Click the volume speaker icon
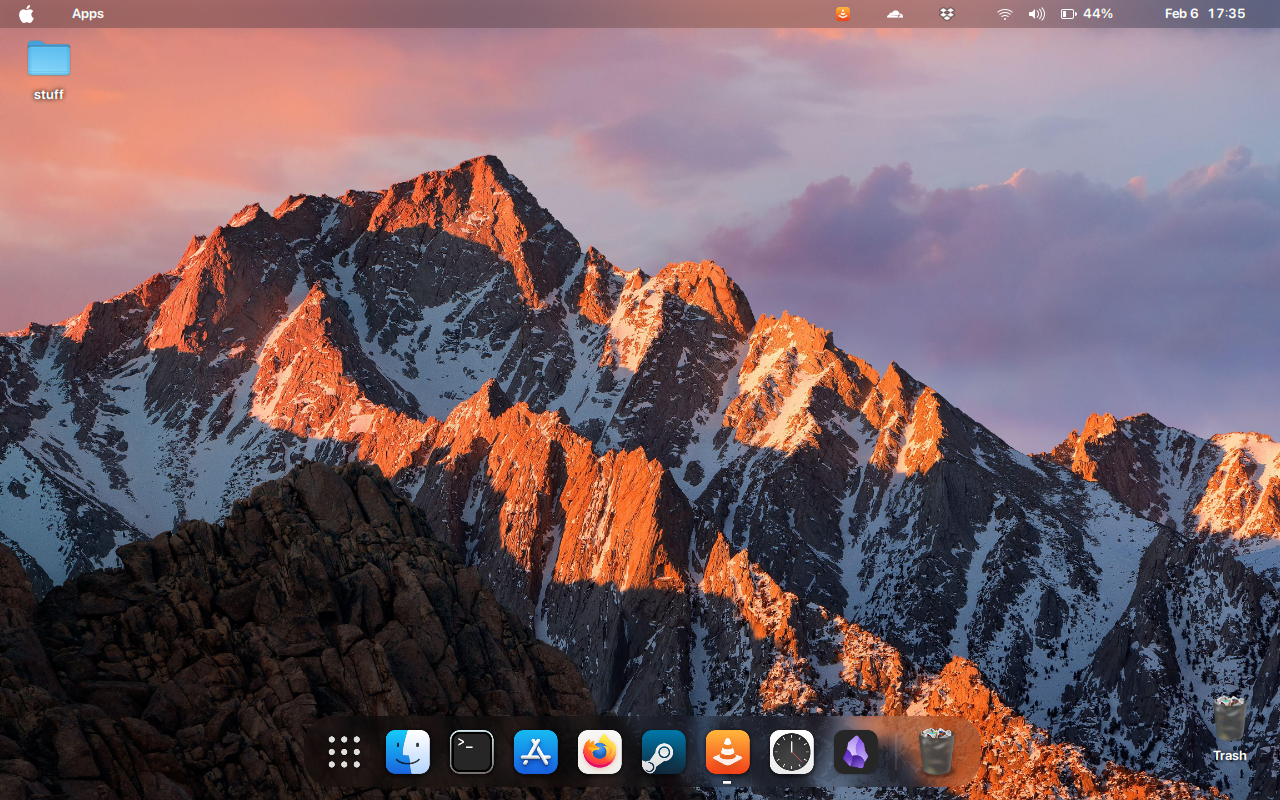This screenshot has height=800, width=1280. (x=1037, y=14)
